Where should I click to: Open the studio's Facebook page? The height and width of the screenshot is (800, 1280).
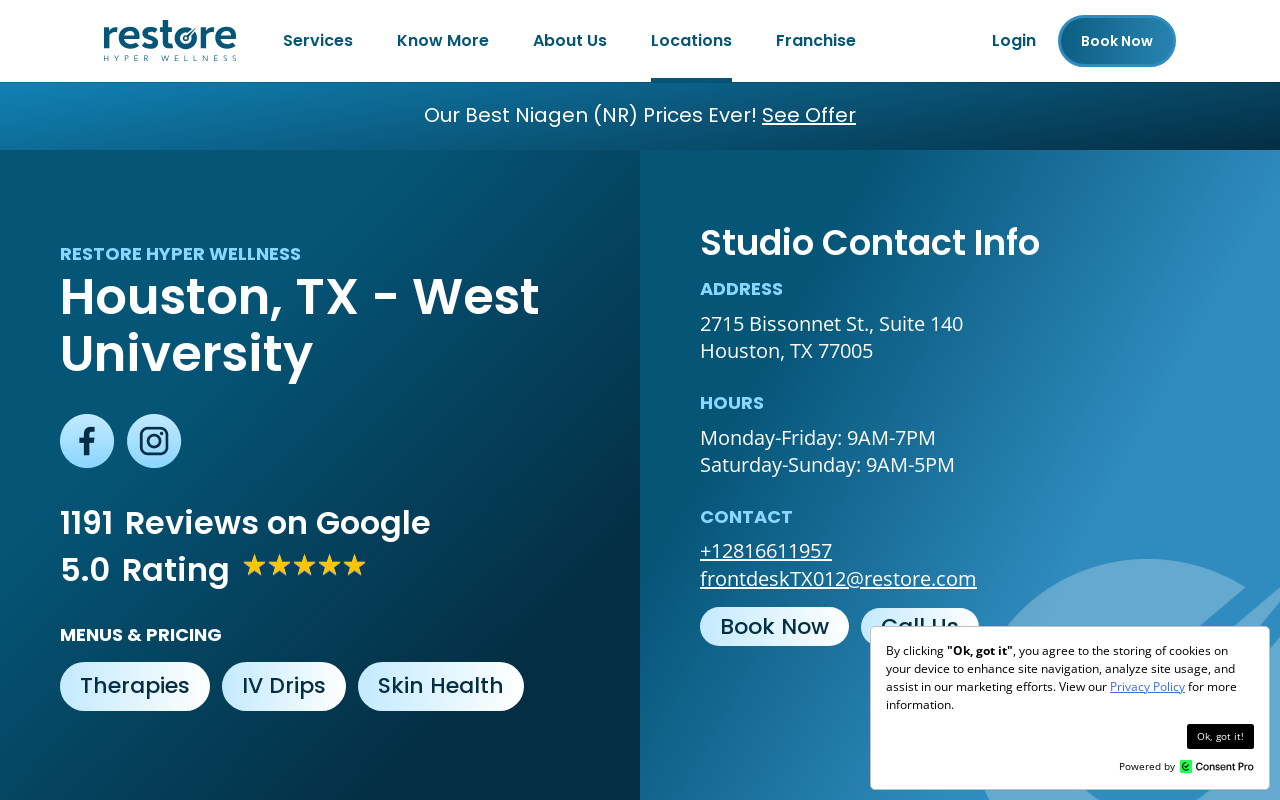87,441
